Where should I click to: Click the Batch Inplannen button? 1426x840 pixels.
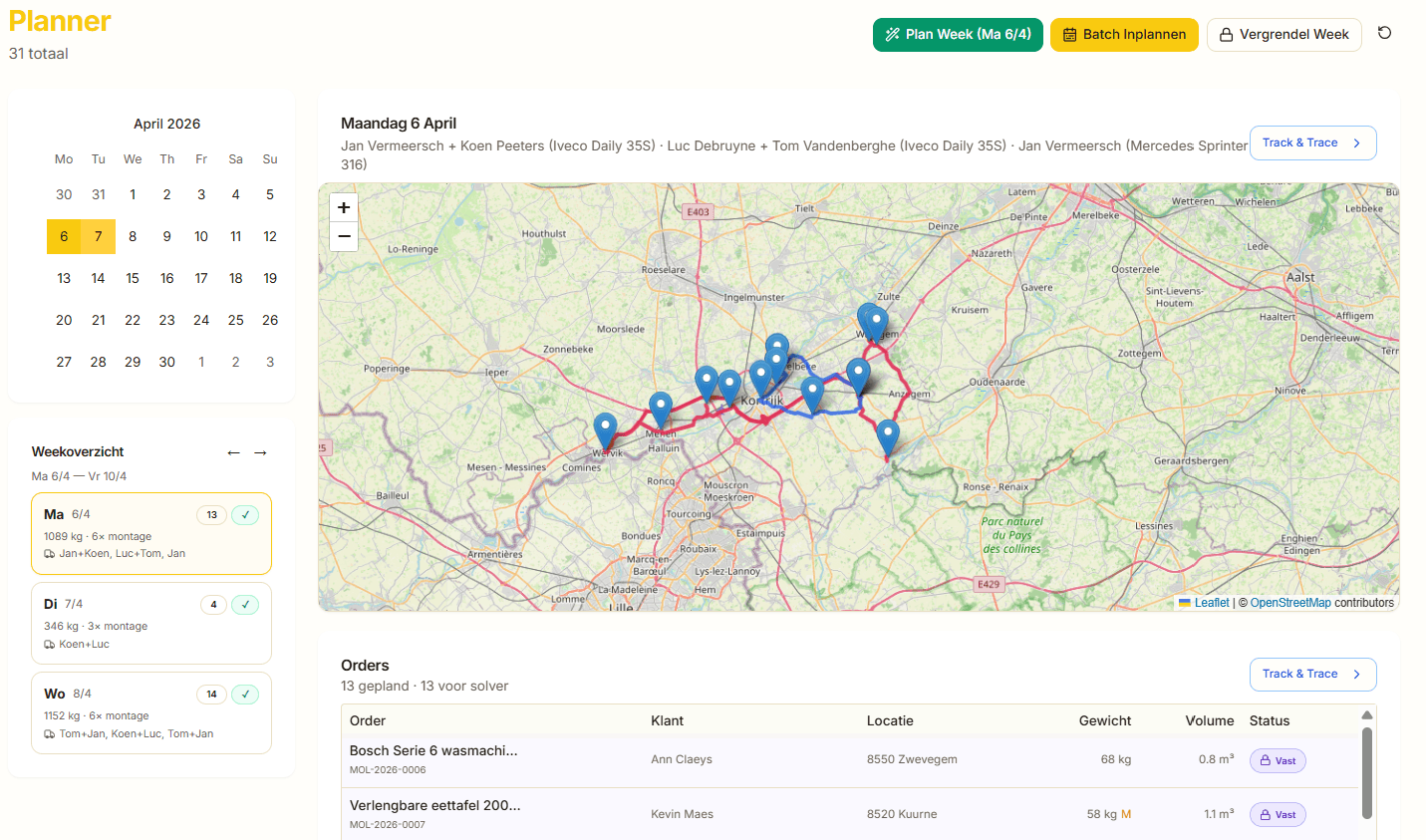tap(1124, 34)
